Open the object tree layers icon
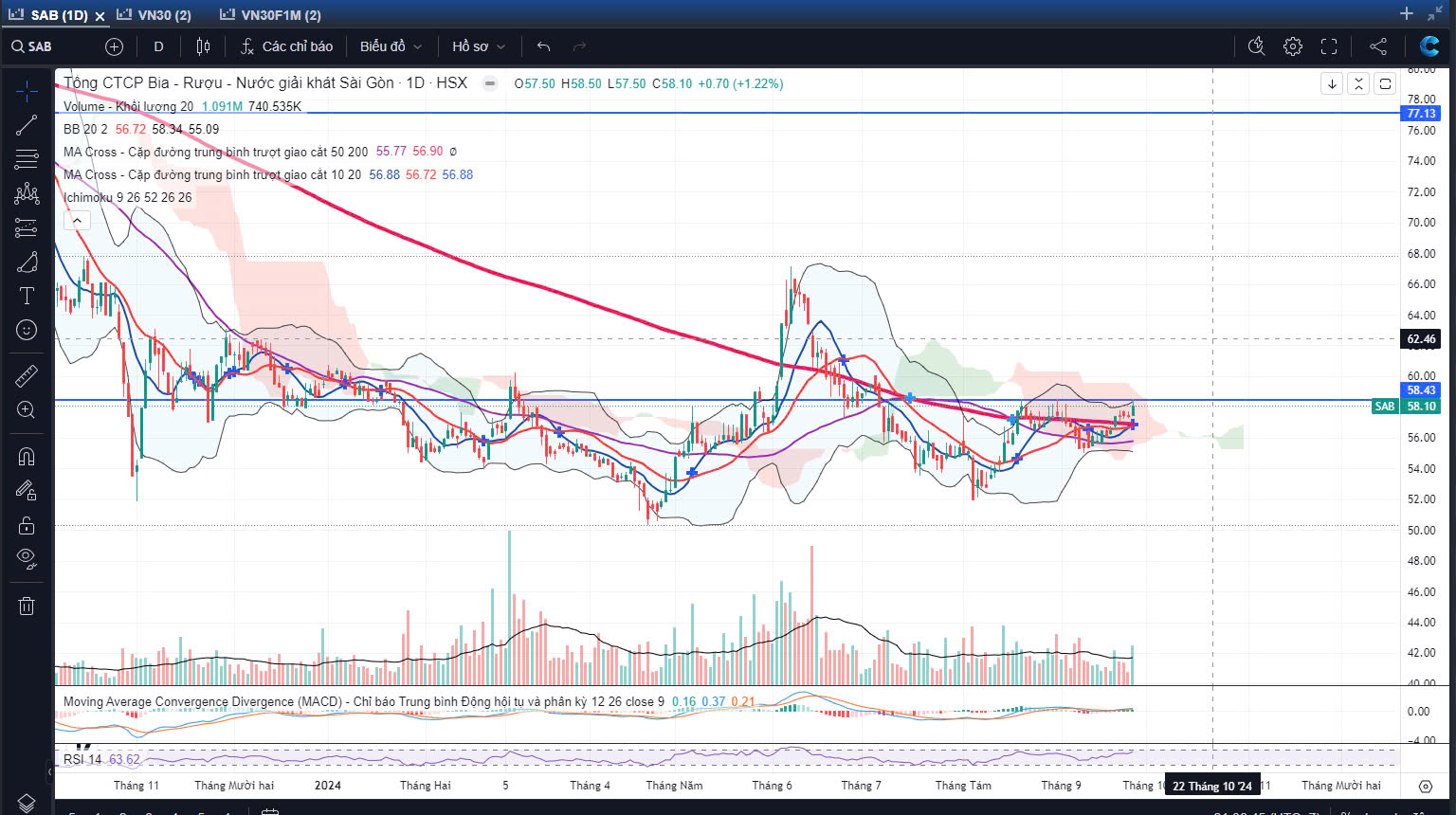 27,803
